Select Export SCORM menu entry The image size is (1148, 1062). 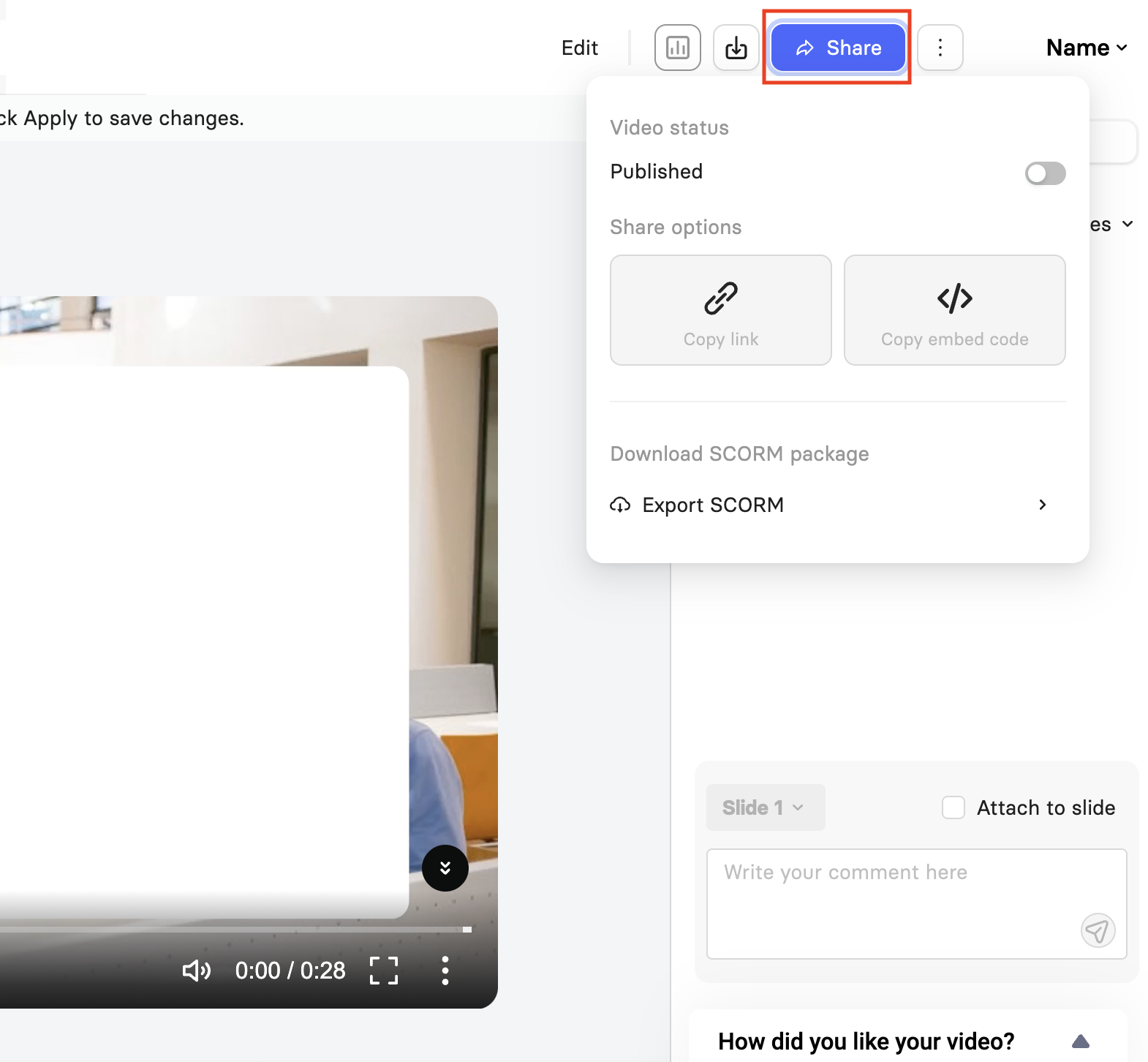click(837, 505)
